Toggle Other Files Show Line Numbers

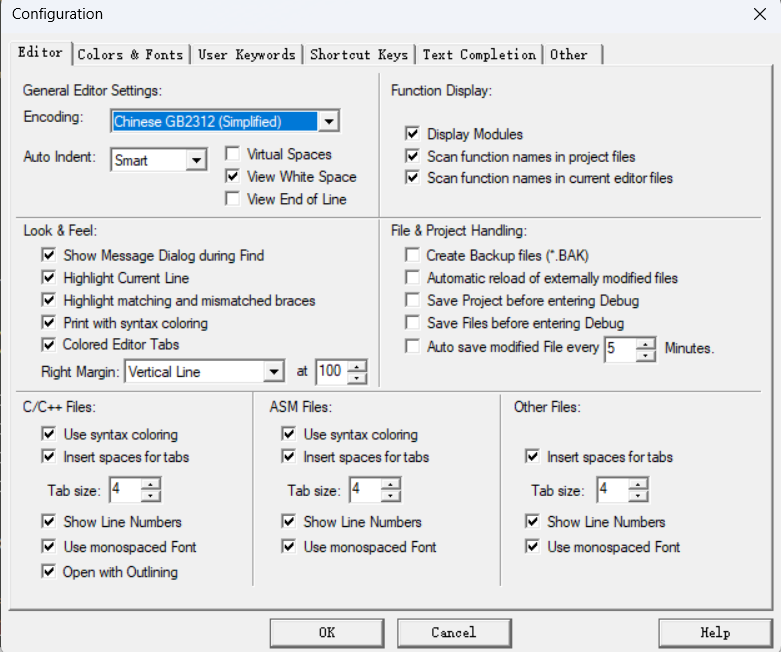point(532,522)
